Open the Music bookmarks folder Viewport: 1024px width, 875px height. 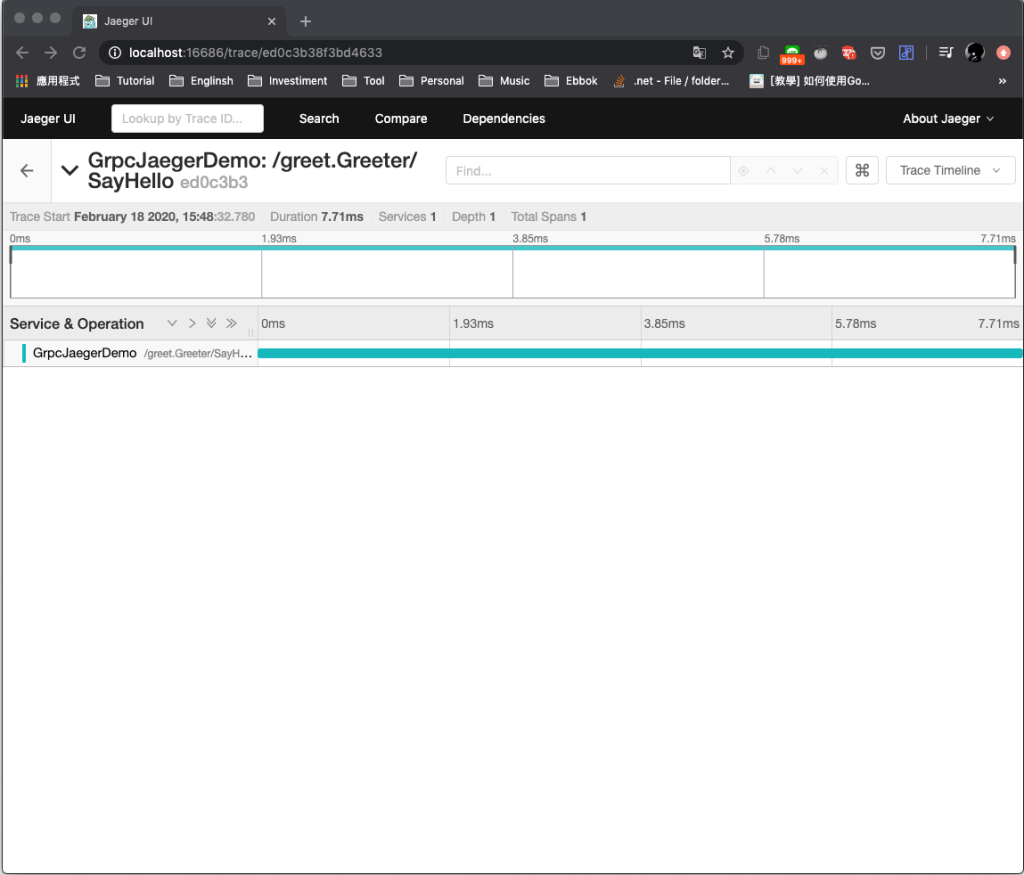pyautogui.click(x=504, y=81)
